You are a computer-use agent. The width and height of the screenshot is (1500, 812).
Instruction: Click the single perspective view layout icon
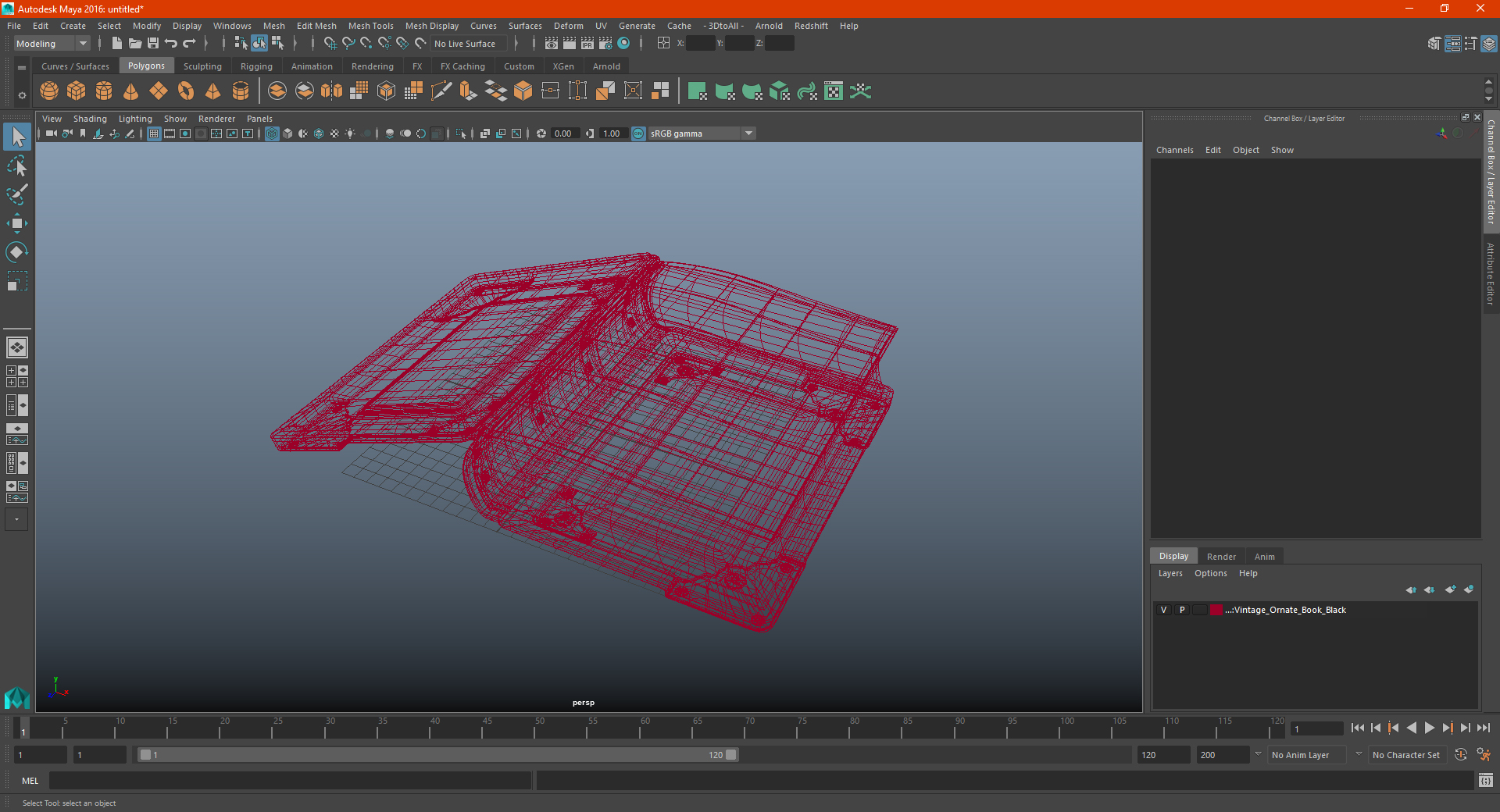click(x=17, y=347)
